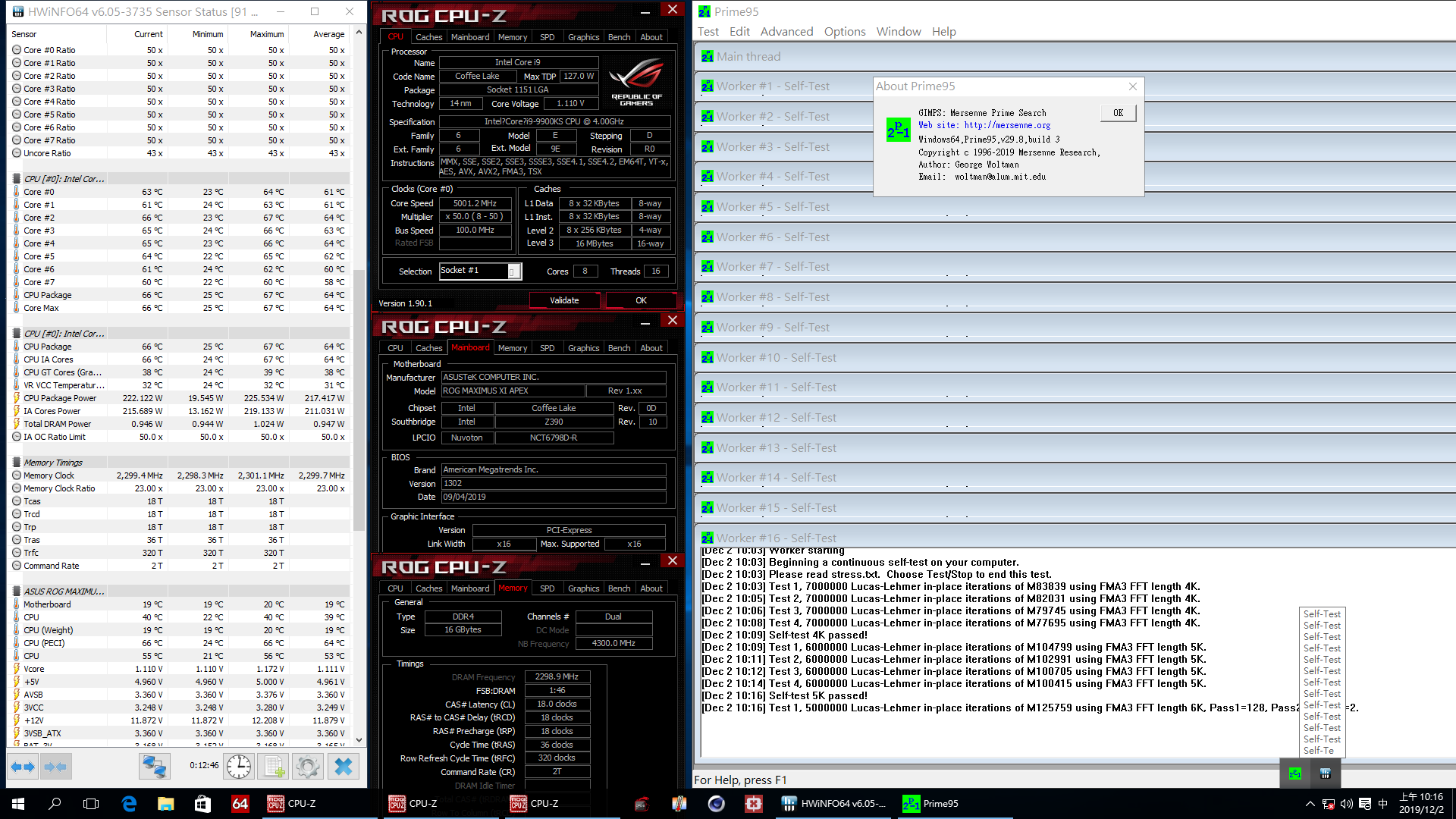The image size is (1456, 819).
Task: Click Worker #5 Self-Test window icon
Action: pyautogui.click(x=708, y=207)
